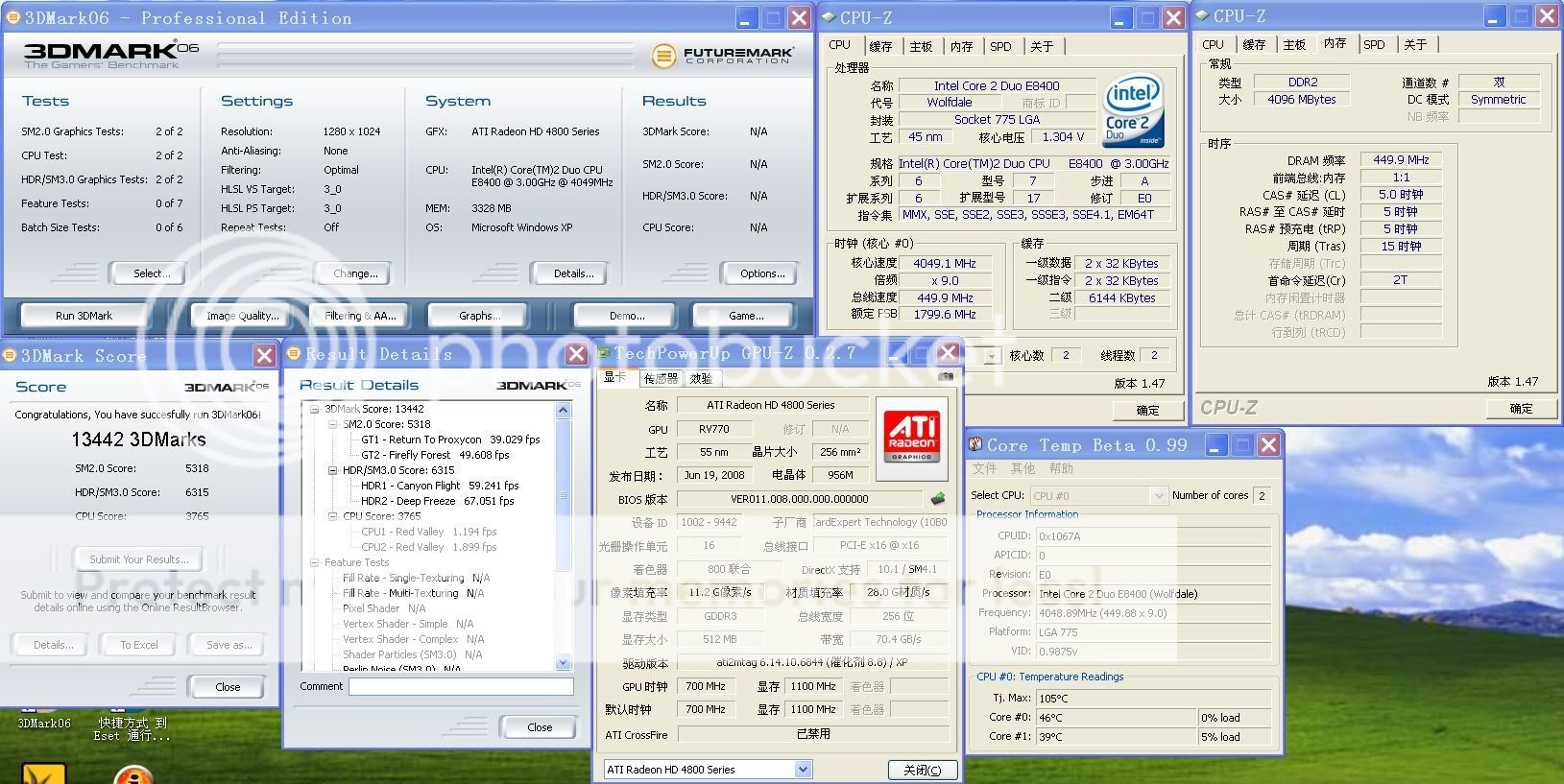1564x784 pixels.
Task: Click the left CPU-Z window title icon
Action: (829, 17)
